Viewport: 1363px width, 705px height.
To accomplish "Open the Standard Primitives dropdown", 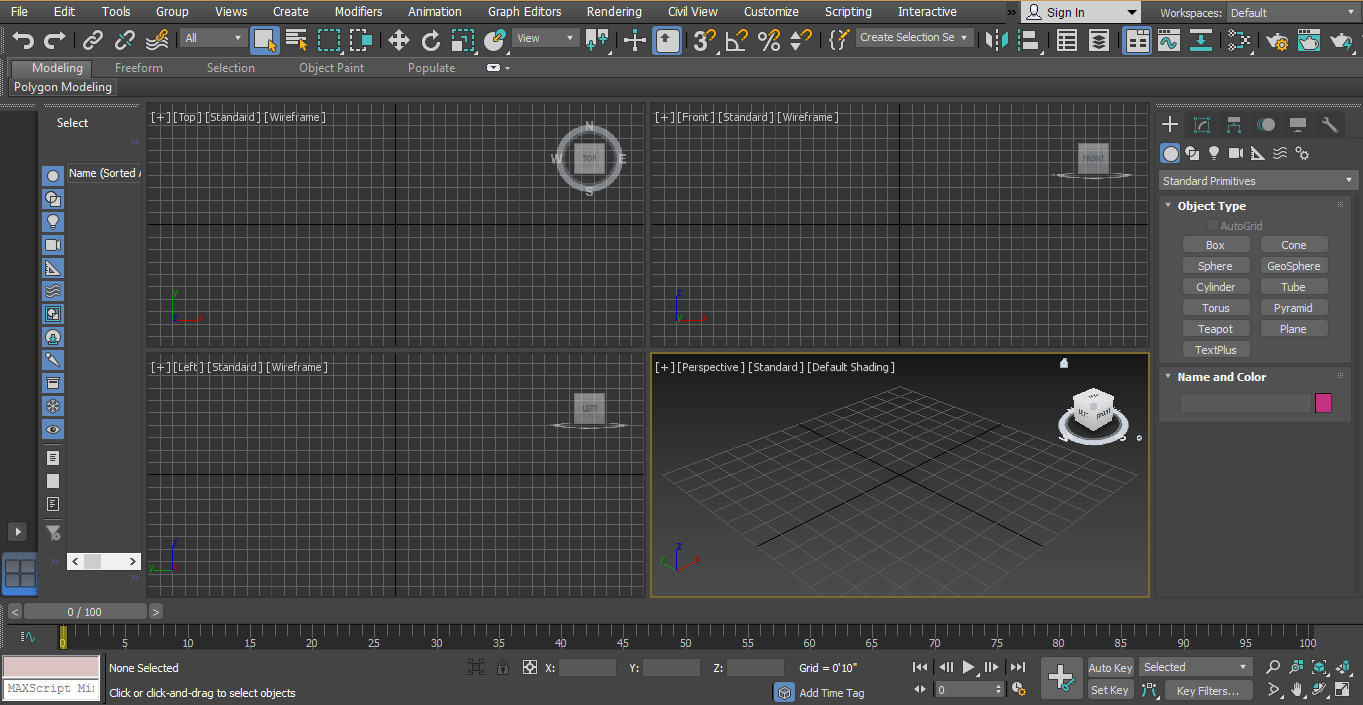I will click(1257, 180).
